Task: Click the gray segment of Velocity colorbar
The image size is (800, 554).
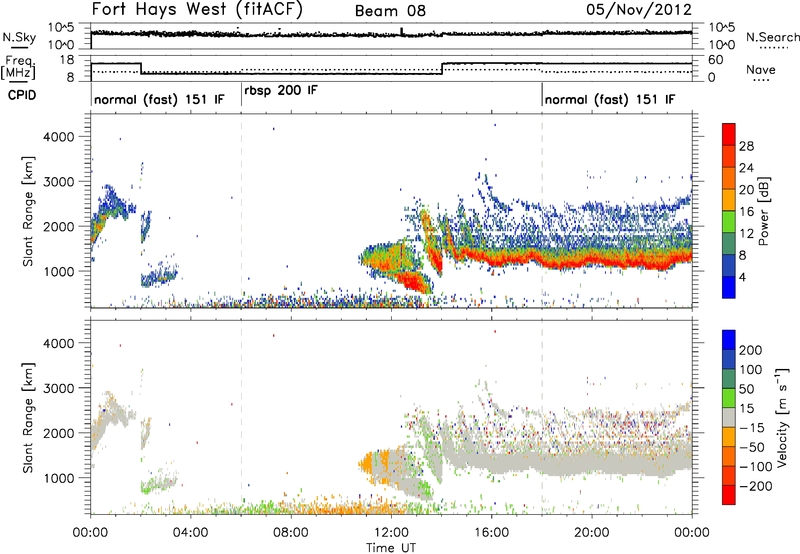Action: 729,417
